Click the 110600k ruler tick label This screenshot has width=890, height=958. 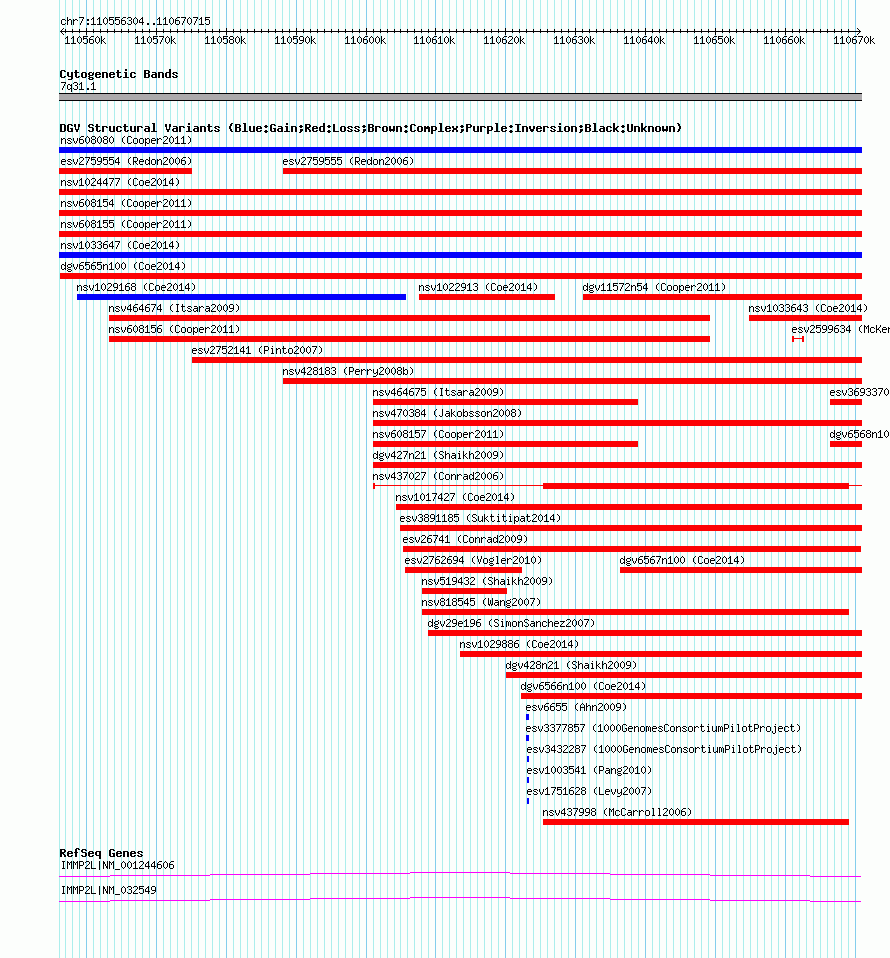[x=365, y=40]
